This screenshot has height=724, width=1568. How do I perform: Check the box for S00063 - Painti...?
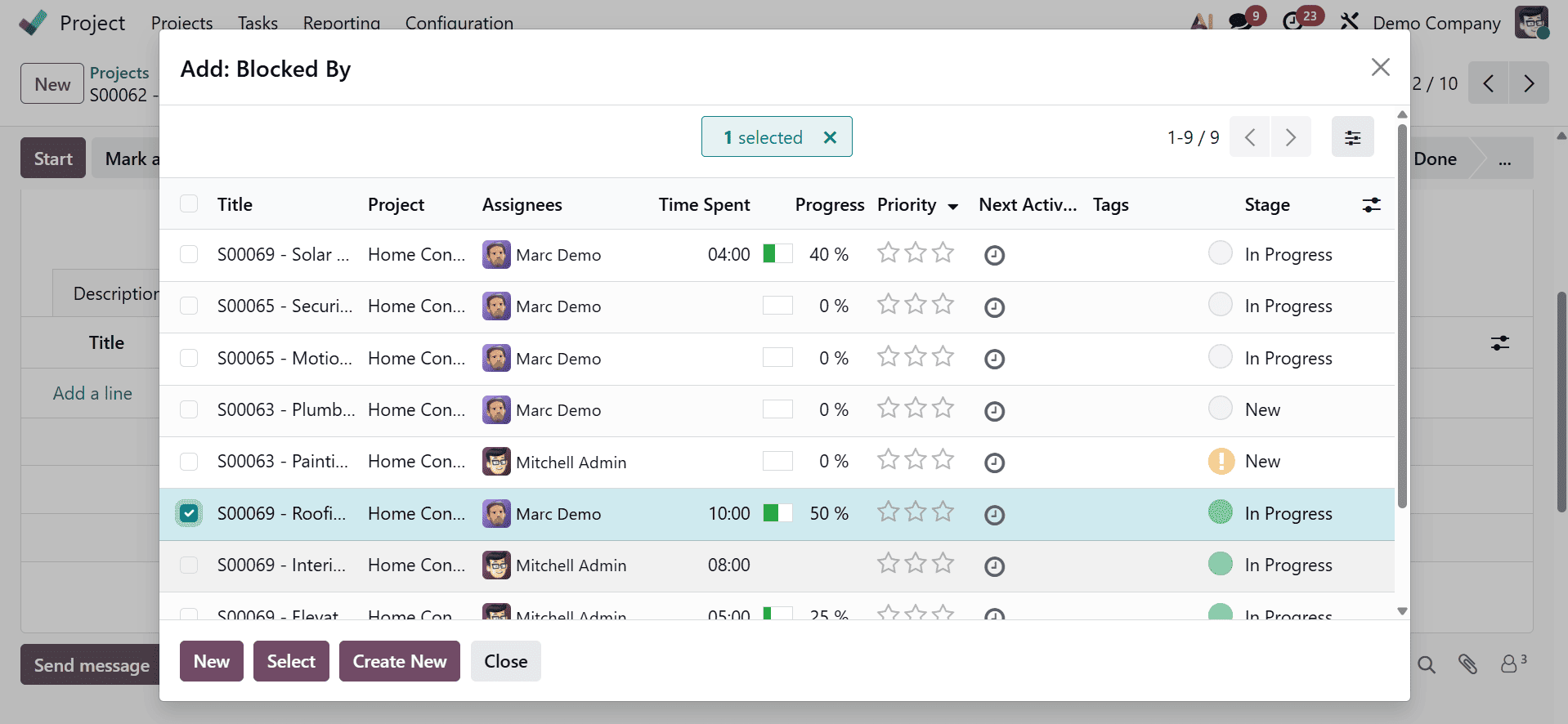point(189,462)
